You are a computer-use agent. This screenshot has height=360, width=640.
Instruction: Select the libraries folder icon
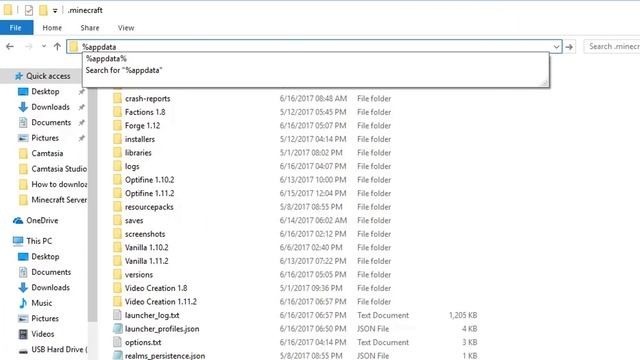118,153
